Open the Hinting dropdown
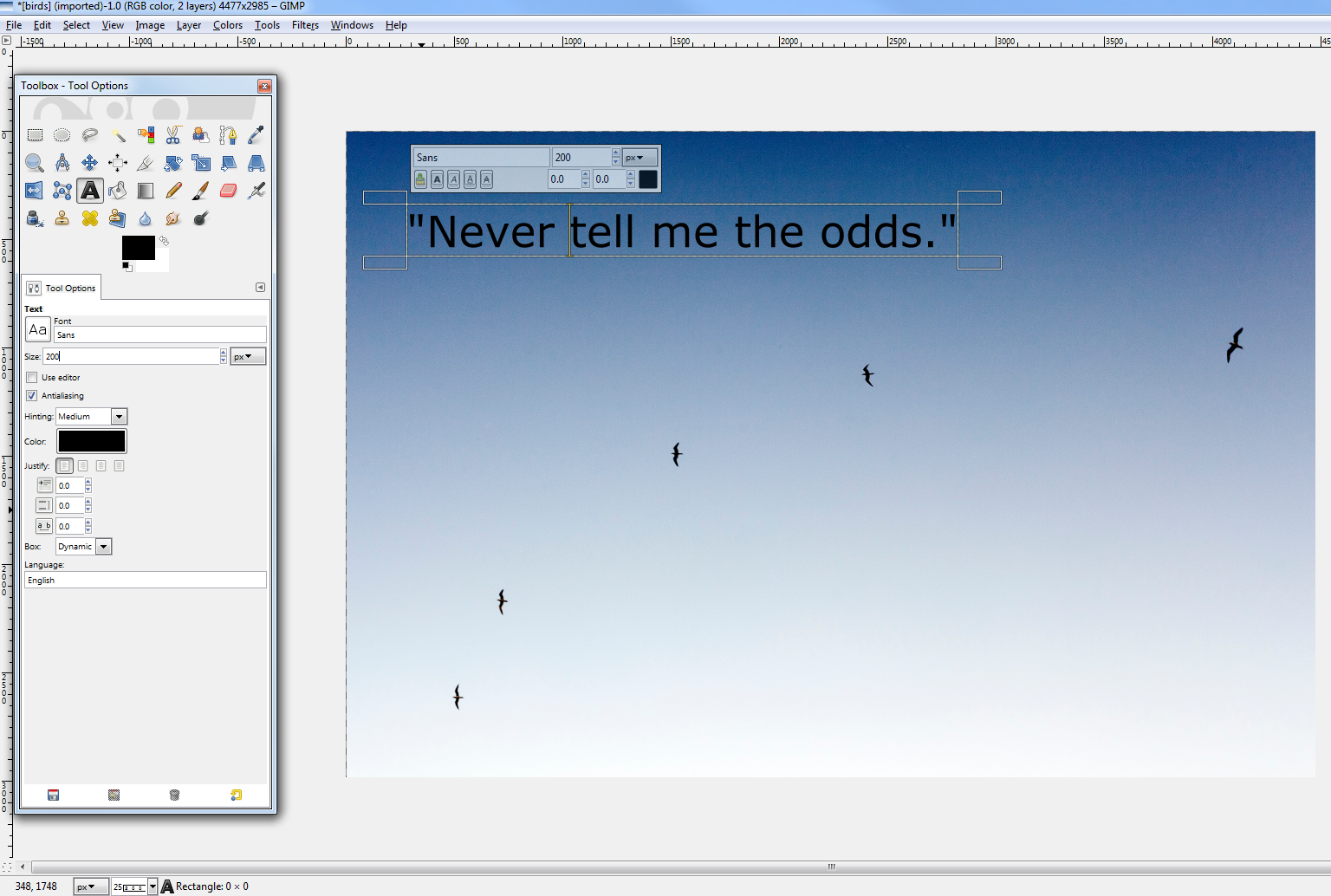 (119, 416)
